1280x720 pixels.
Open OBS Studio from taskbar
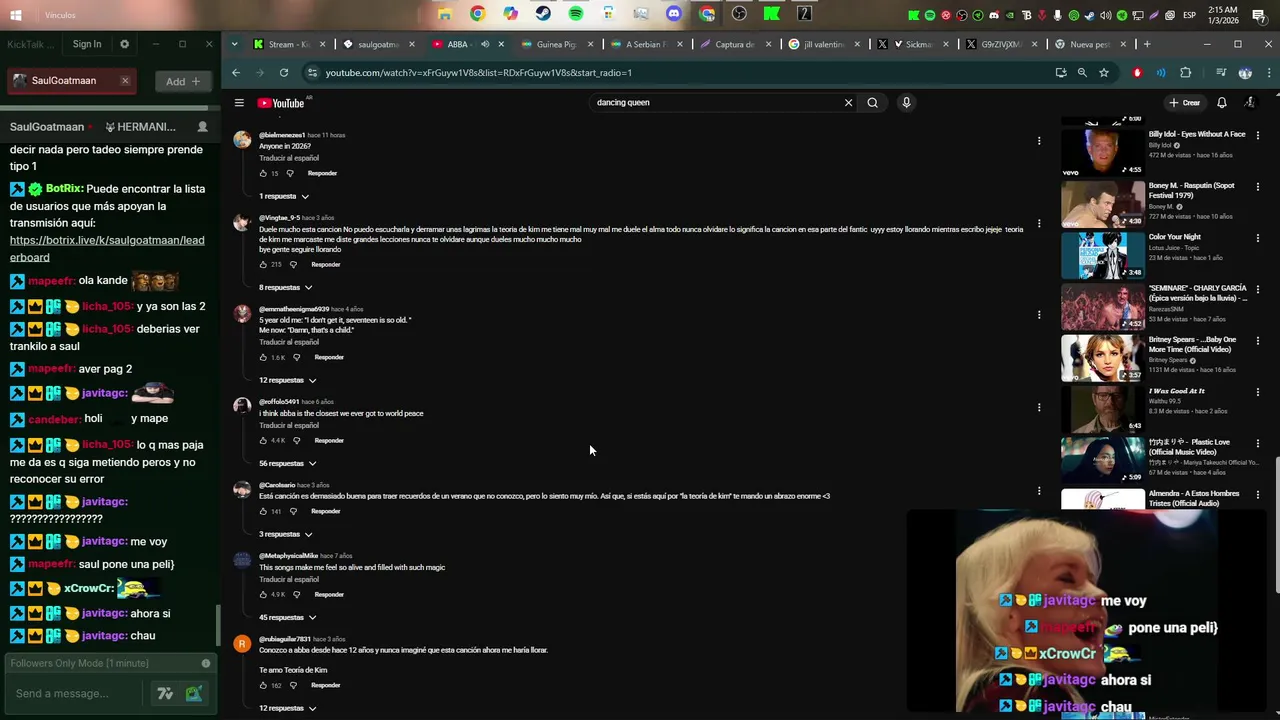pos(739,14)
